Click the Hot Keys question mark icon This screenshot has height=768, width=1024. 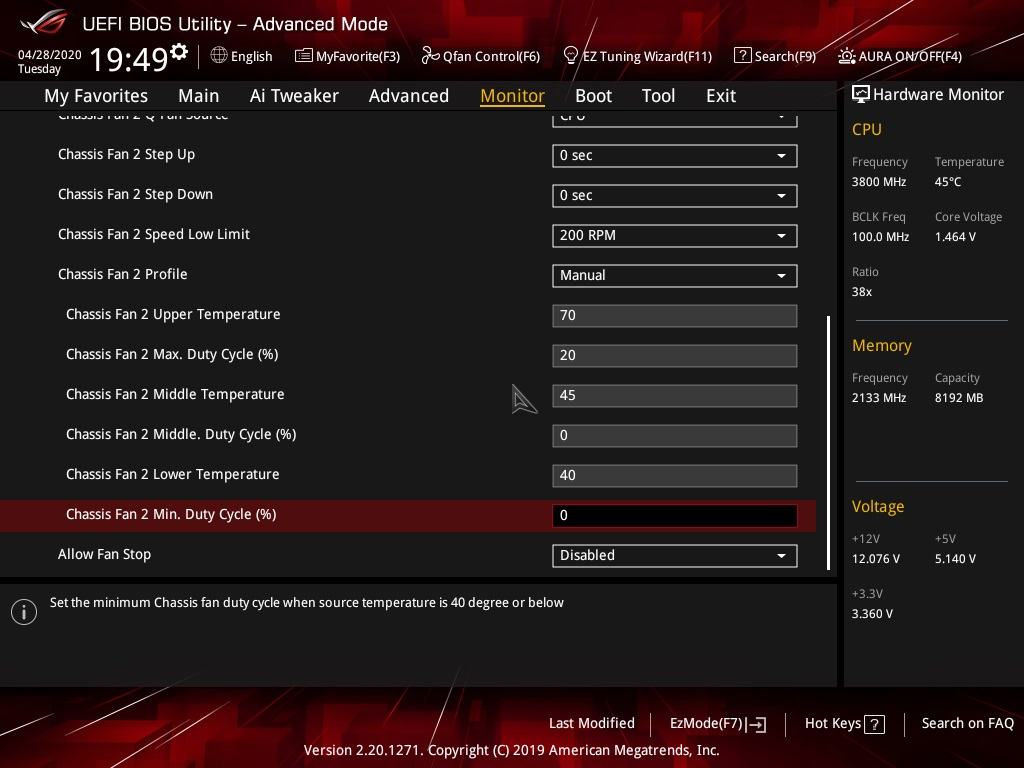click(874, 724)
